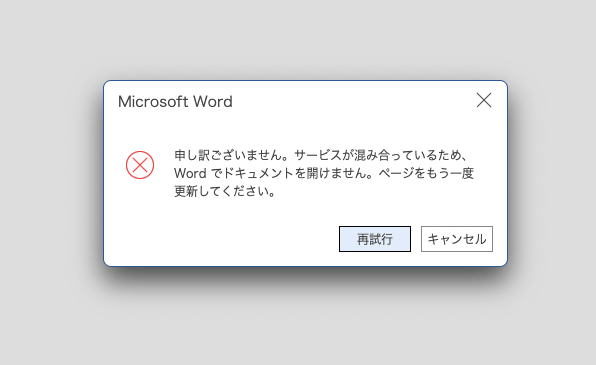The width and height of the screenshot is (596, 365).
Task: Click the キャンセル (Cancel) button
Action: coord(457,239)
